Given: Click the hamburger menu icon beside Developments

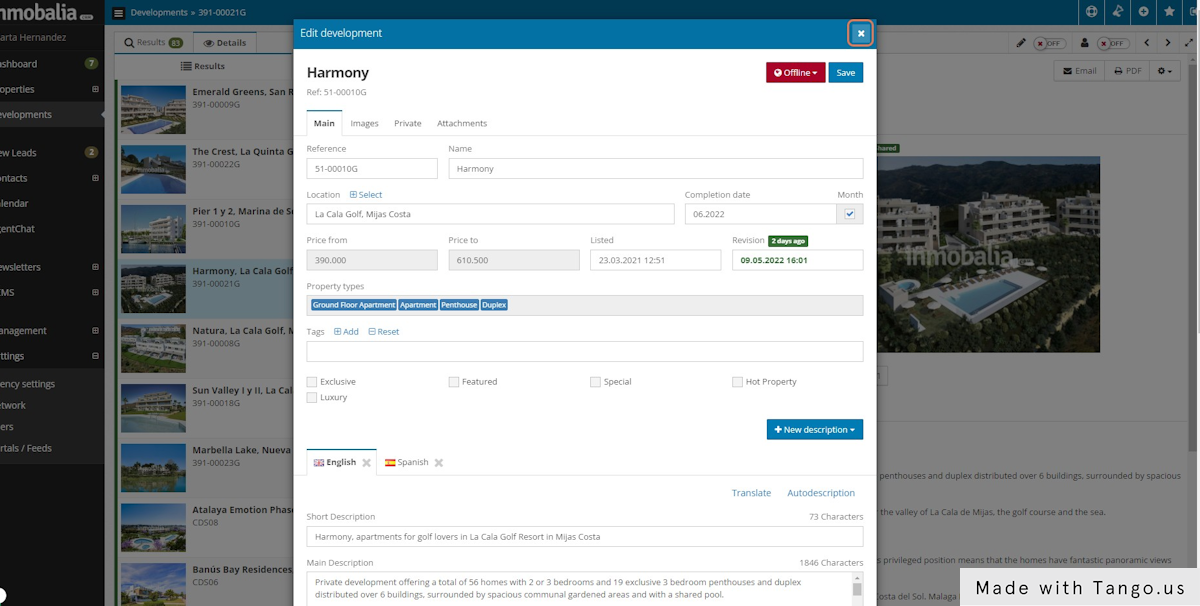Looking at the screenshot, I should click(x=119, y=13).
